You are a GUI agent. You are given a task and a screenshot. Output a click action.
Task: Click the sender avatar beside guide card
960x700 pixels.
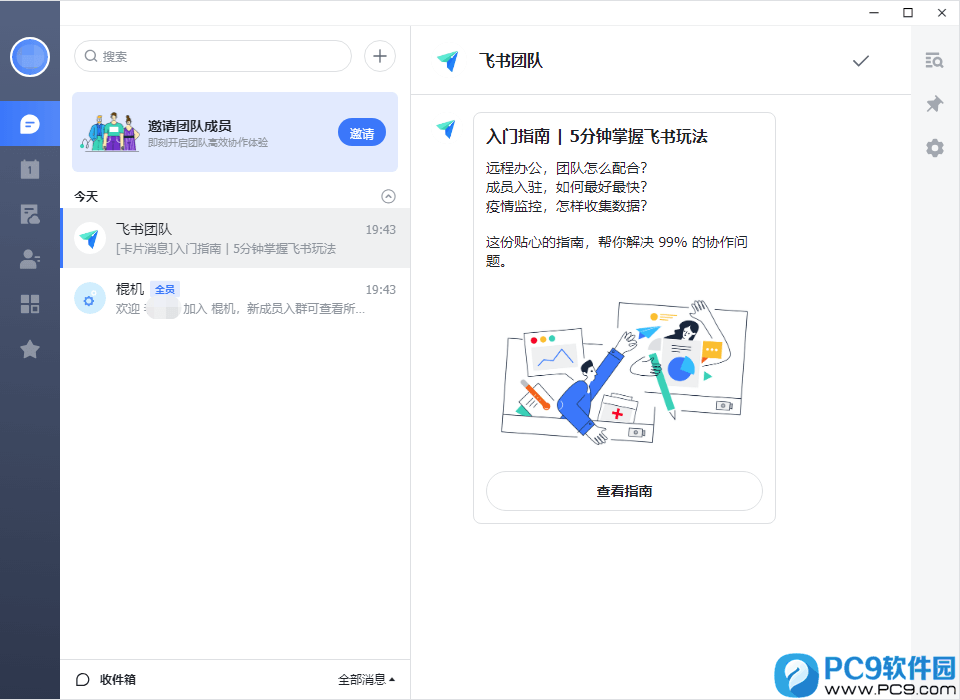pos(447,129)
